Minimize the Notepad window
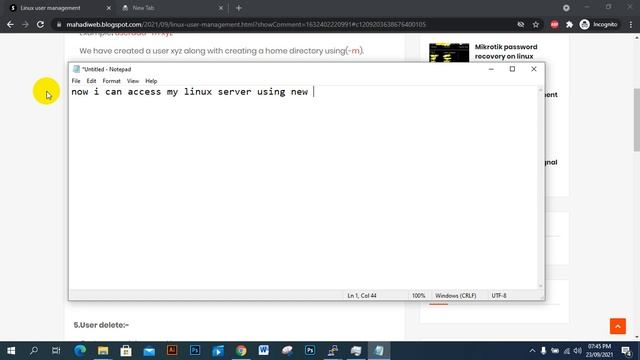The width and height of the screenshot is (640, 360). (x=491, y=69)
